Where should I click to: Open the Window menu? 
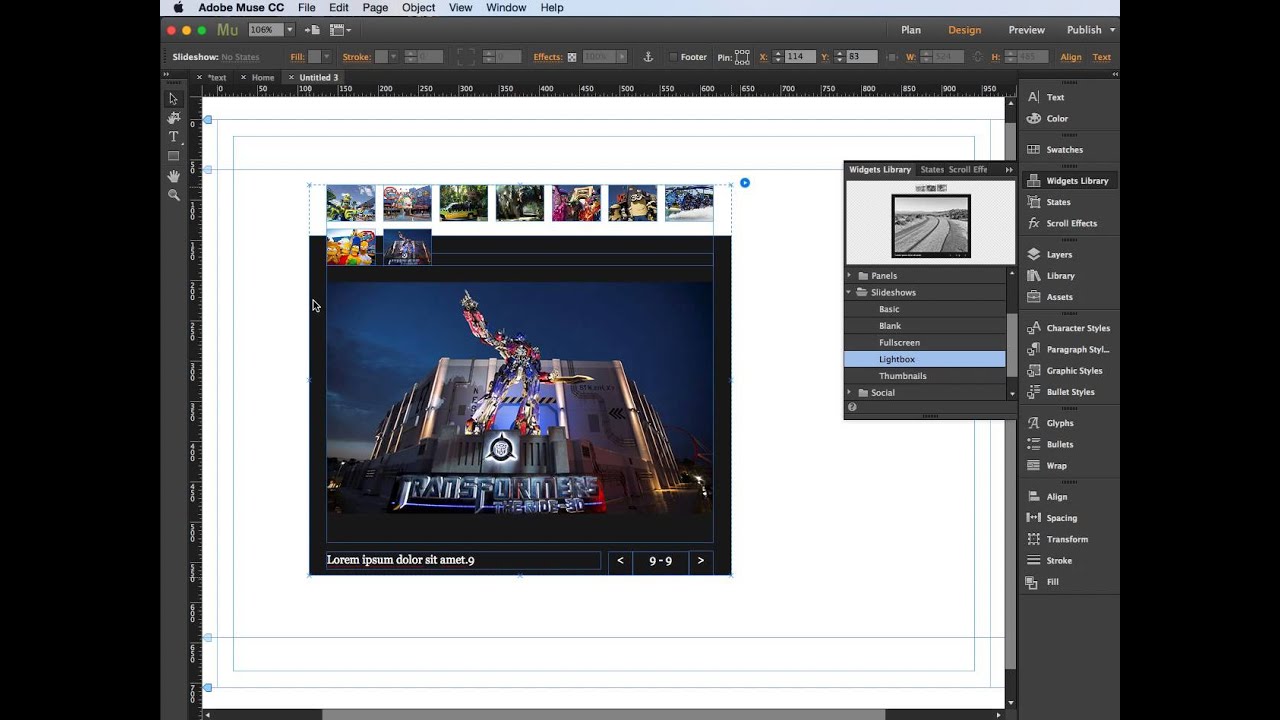506,8
